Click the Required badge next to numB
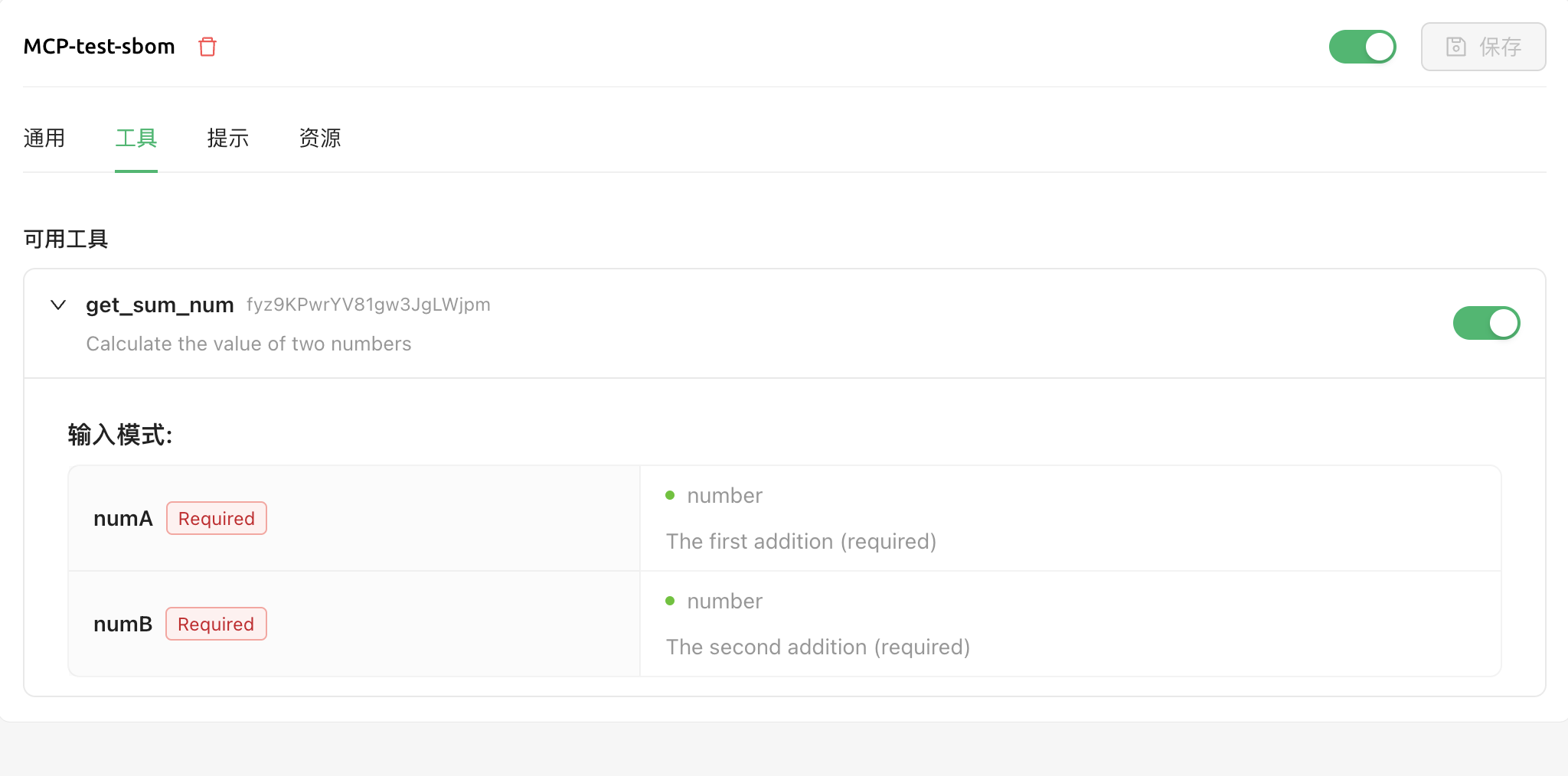The width and height of the screenshot is (1568, 776). pyautogui.click(x=216, y=624)
